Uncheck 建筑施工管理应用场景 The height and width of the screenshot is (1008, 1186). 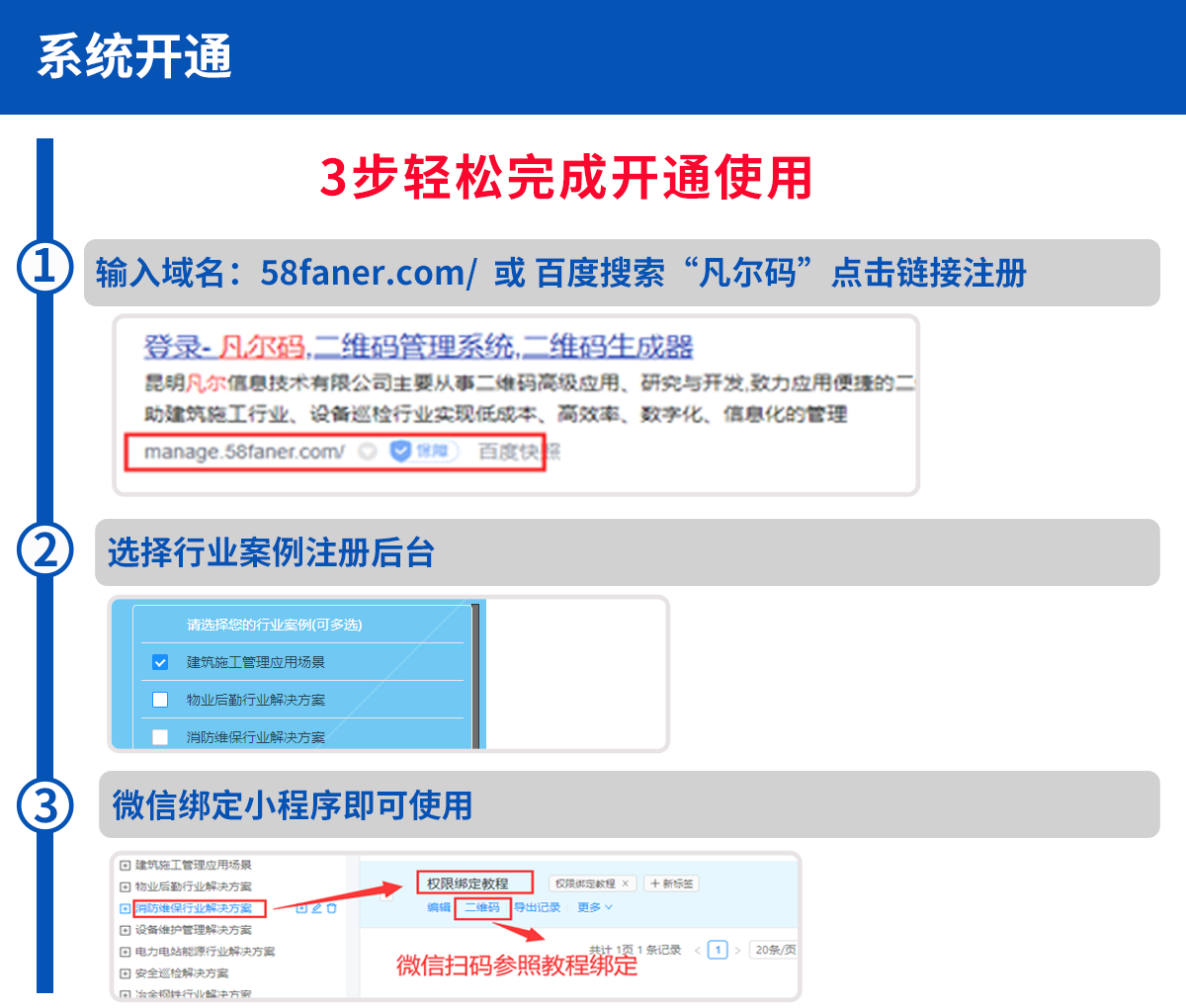point(160,662)
